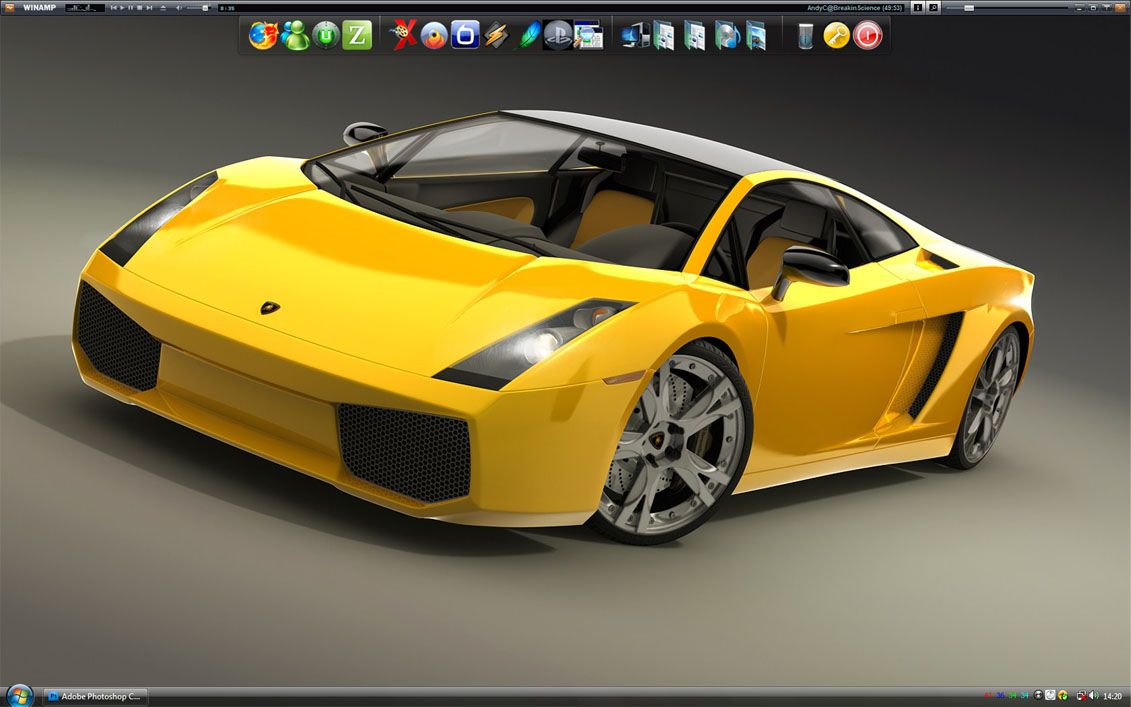Screen dimensions: 1131x707
Task: Open the Pictures folder in dock
Action: [x=756, y=35]
